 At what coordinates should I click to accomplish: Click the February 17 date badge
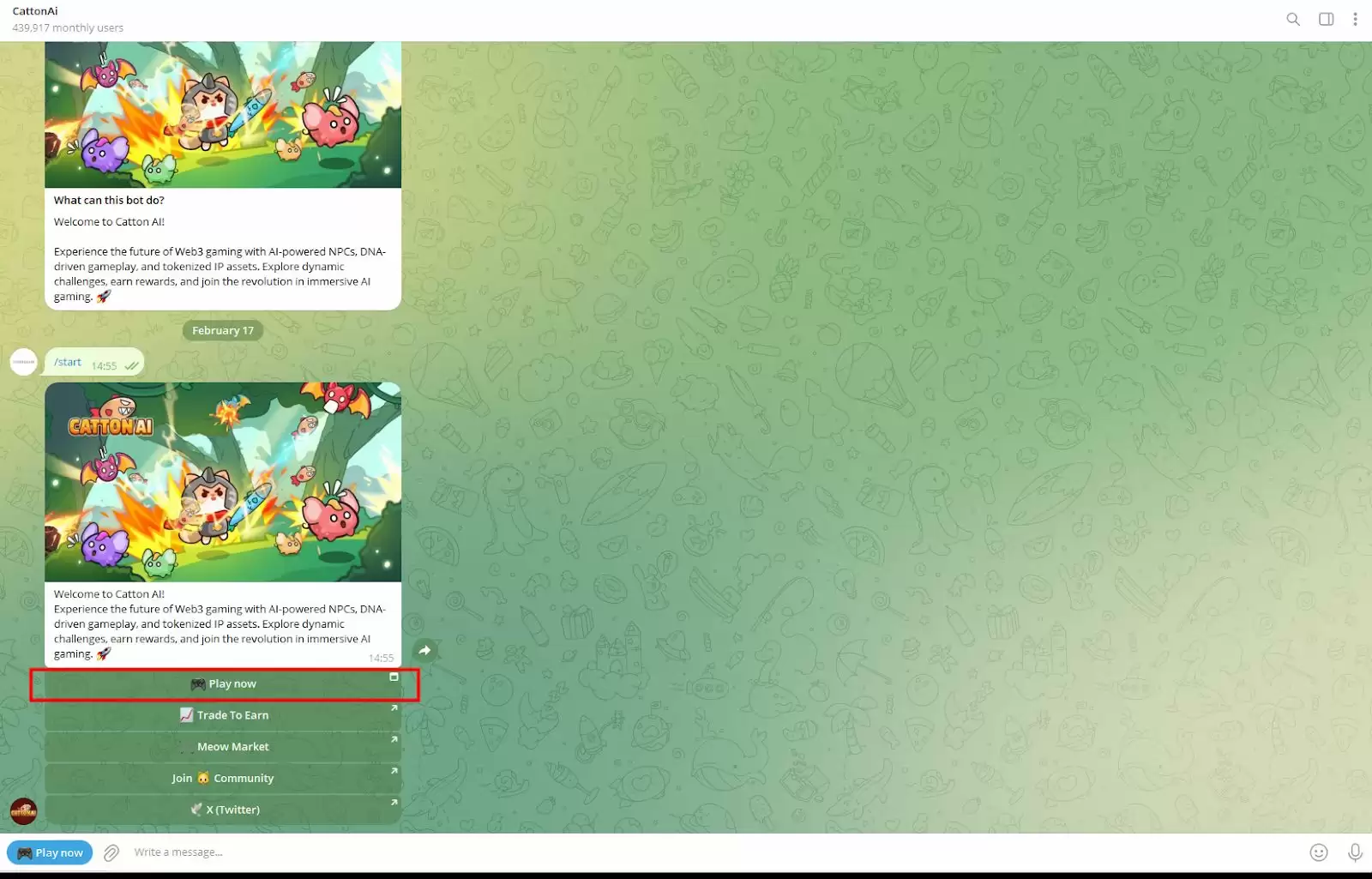tap(222, 330)
